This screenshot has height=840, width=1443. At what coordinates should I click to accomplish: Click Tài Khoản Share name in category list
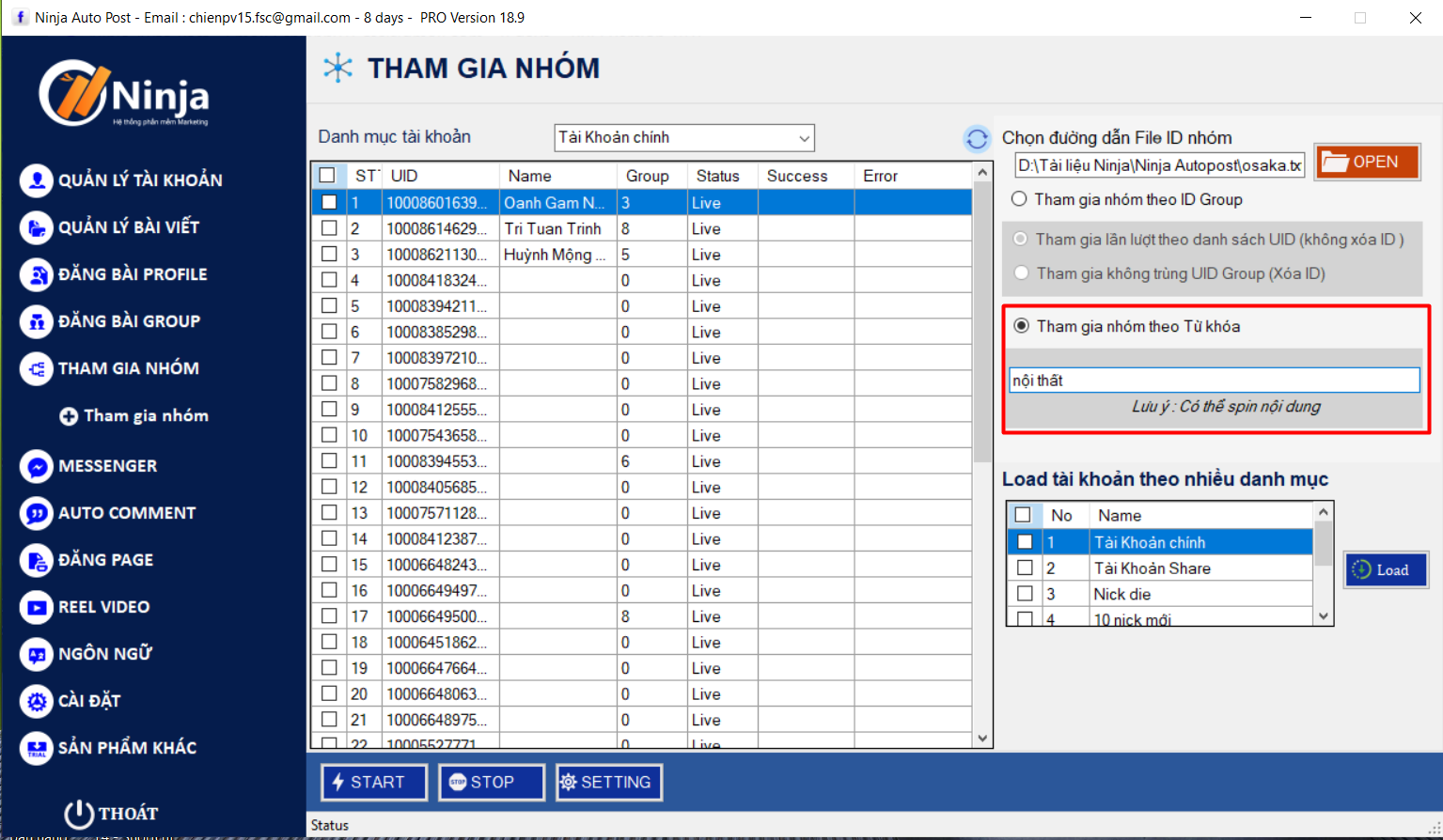point(1200,568)
